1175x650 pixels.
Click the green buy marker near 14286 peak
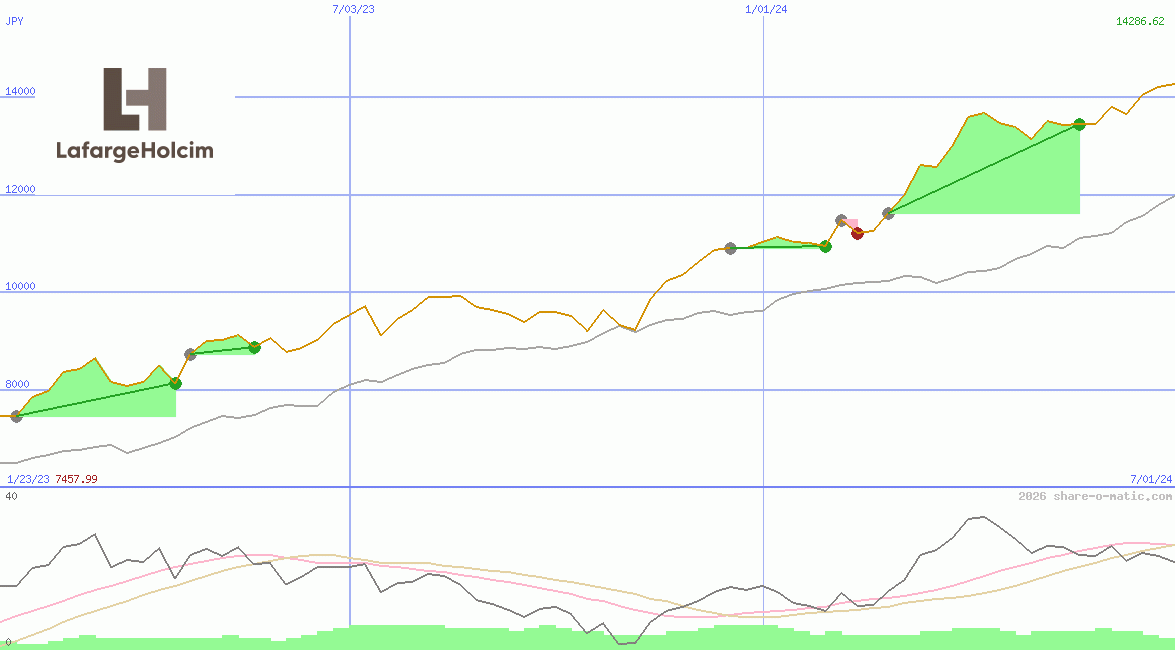click(1079, 125)
